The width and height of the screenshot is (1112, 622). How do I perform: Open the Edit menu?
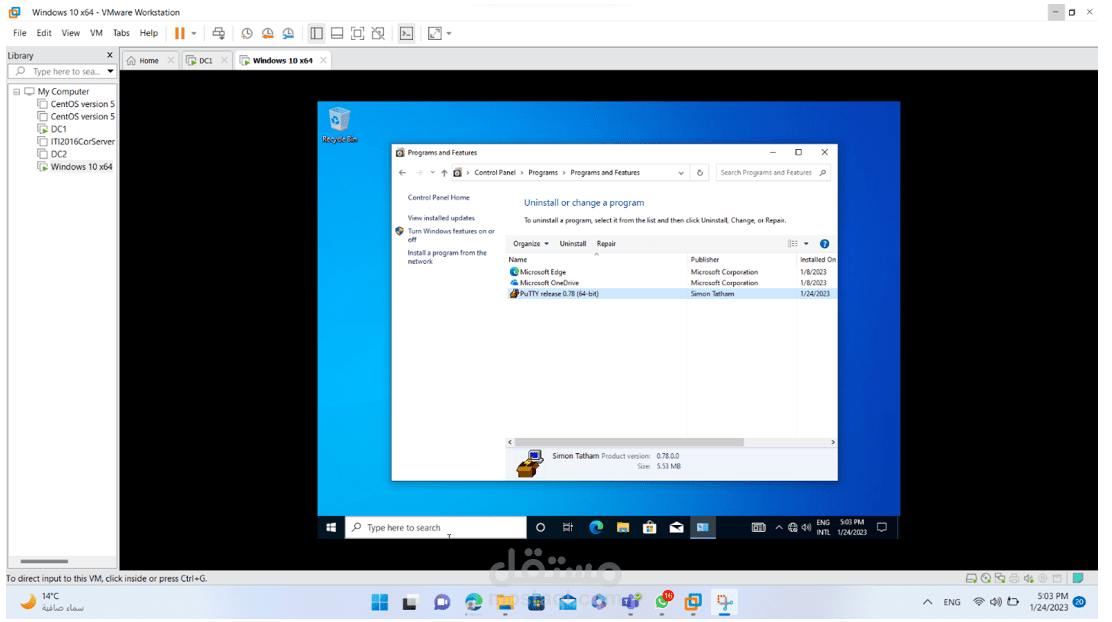44,33
